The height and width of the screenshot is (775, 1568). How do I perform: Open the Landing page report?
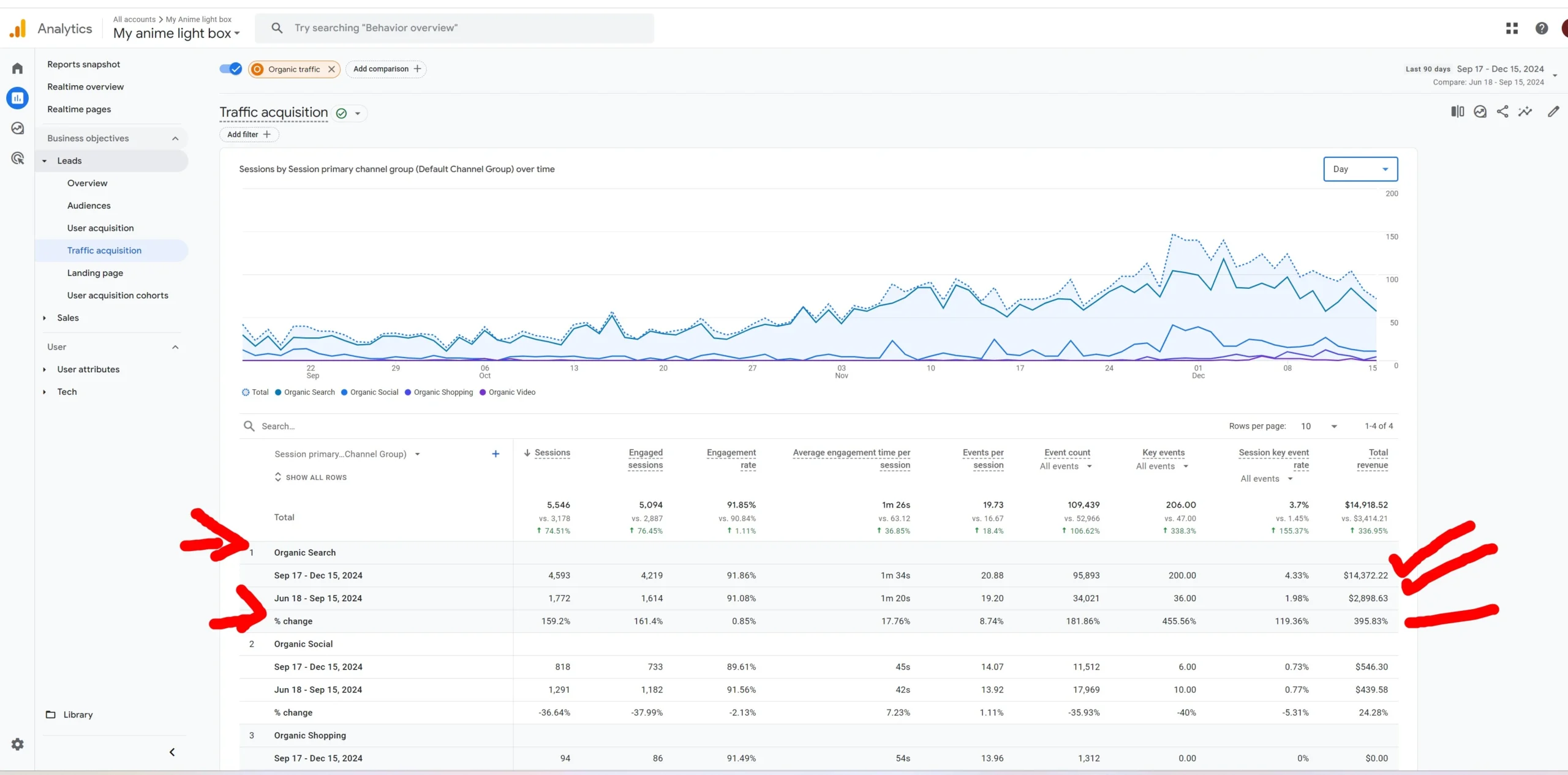tap(95, 272)
